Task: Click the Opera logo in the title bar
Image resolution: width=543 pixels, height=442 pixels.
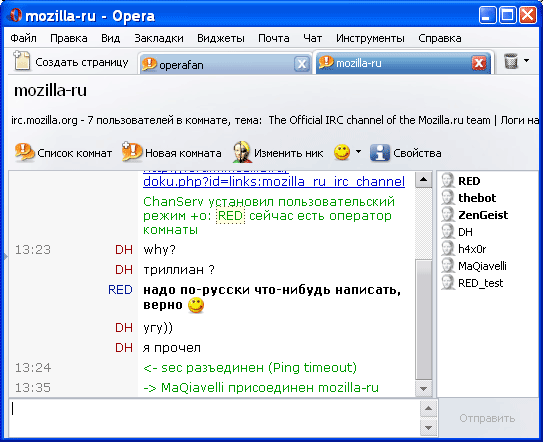Action: [15, 16]
